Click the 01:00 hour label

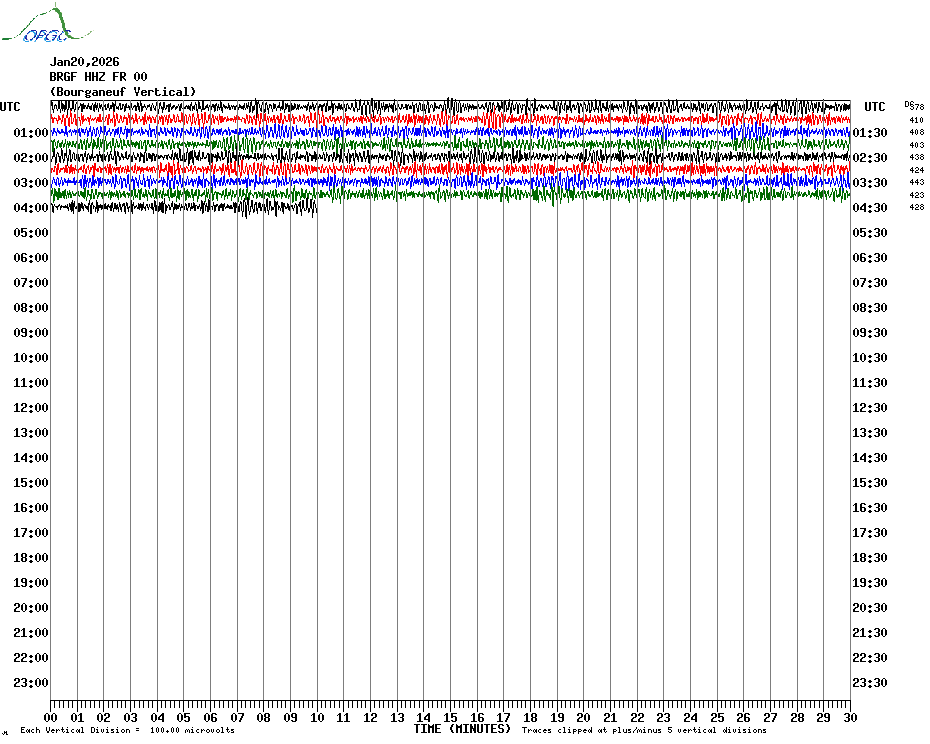[31, 132]
